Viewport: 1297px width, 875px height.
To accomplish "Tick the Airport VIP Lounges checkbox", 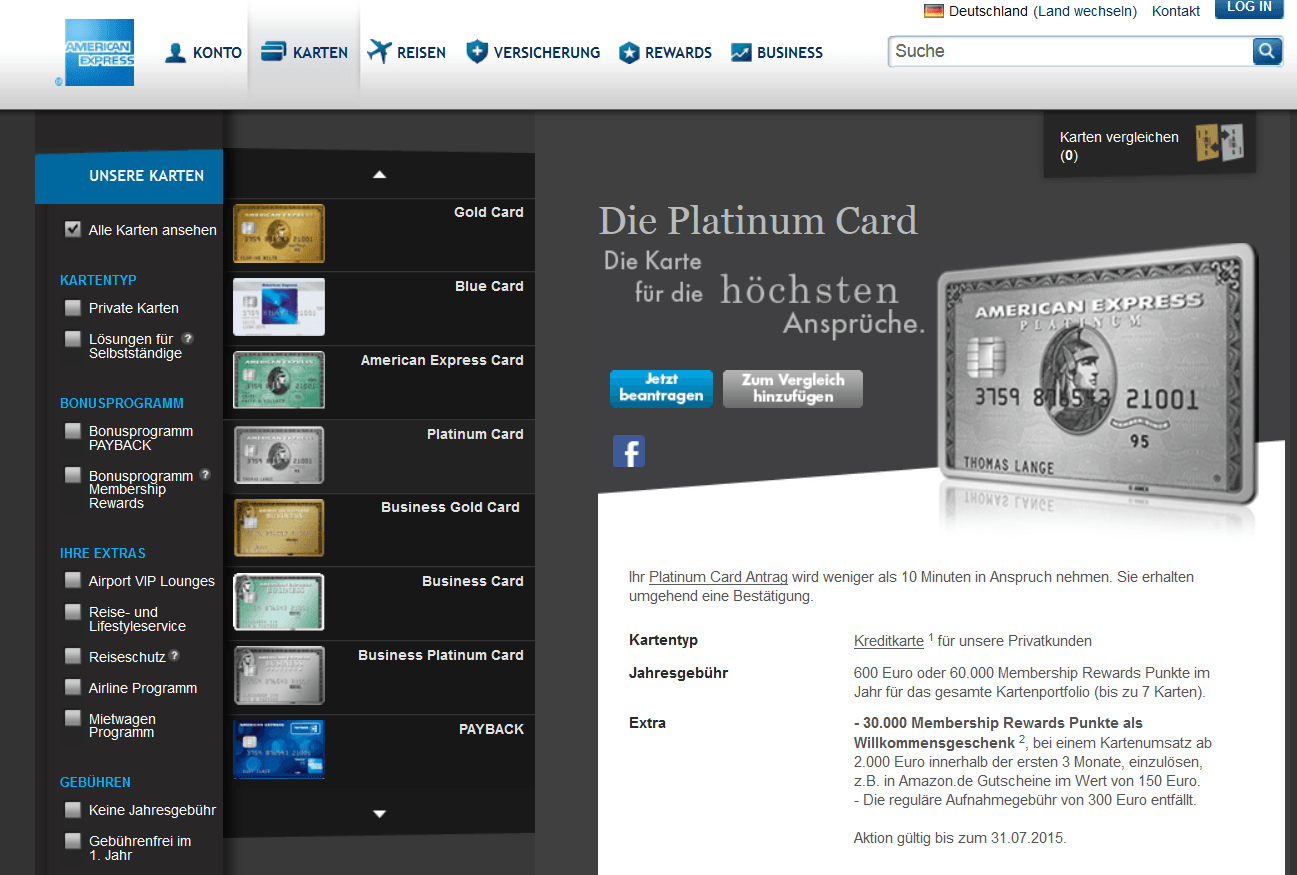I will click(72, 580).
